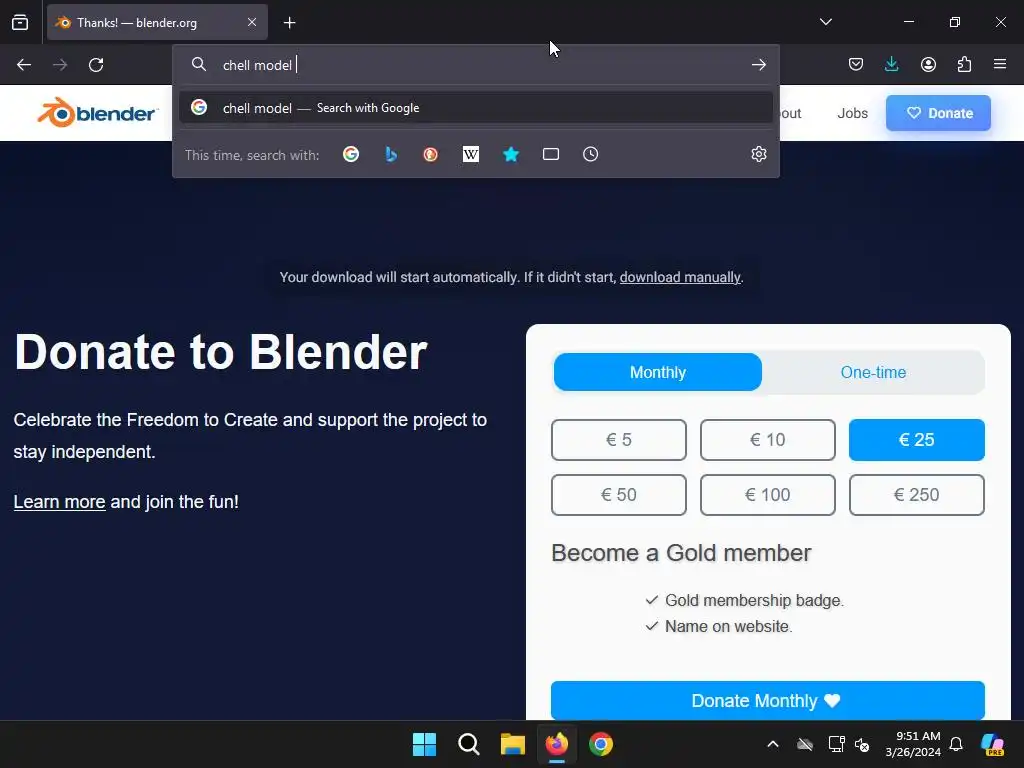Switch to One-time donation tab
Image resolution: width=1024 pixels, height=768 pixels.
click(x=873, y=372)
